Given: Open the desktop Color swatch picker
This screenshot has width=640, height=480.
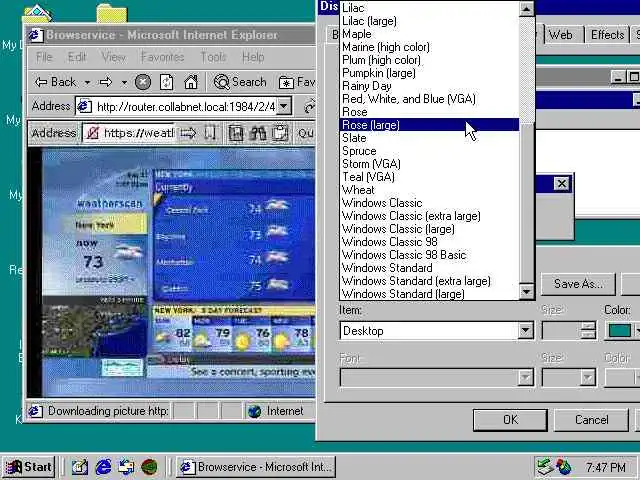Looking at the screenshot, I should [620, 331].
